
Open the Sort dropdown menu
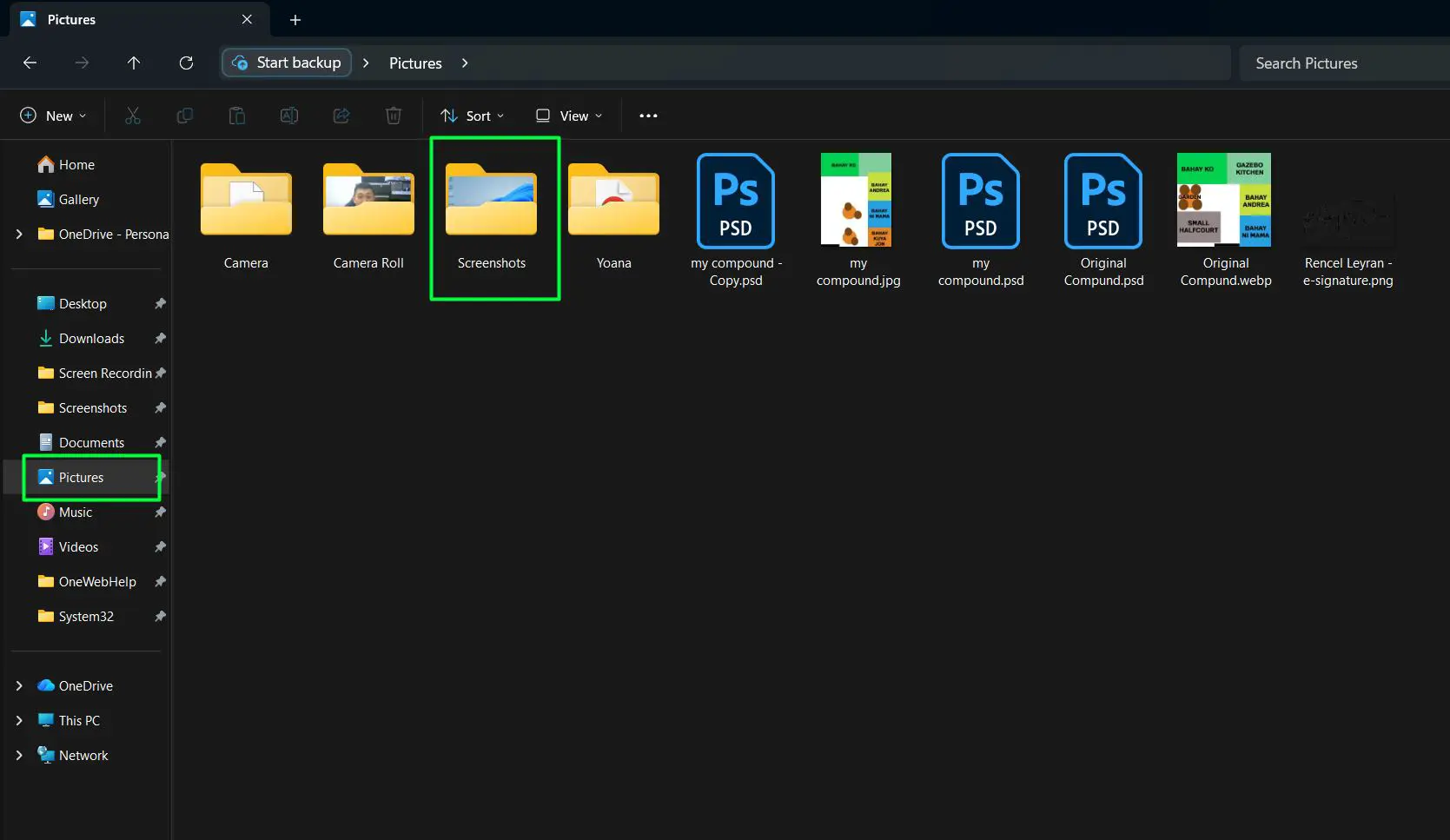click(x=472, y=115)
